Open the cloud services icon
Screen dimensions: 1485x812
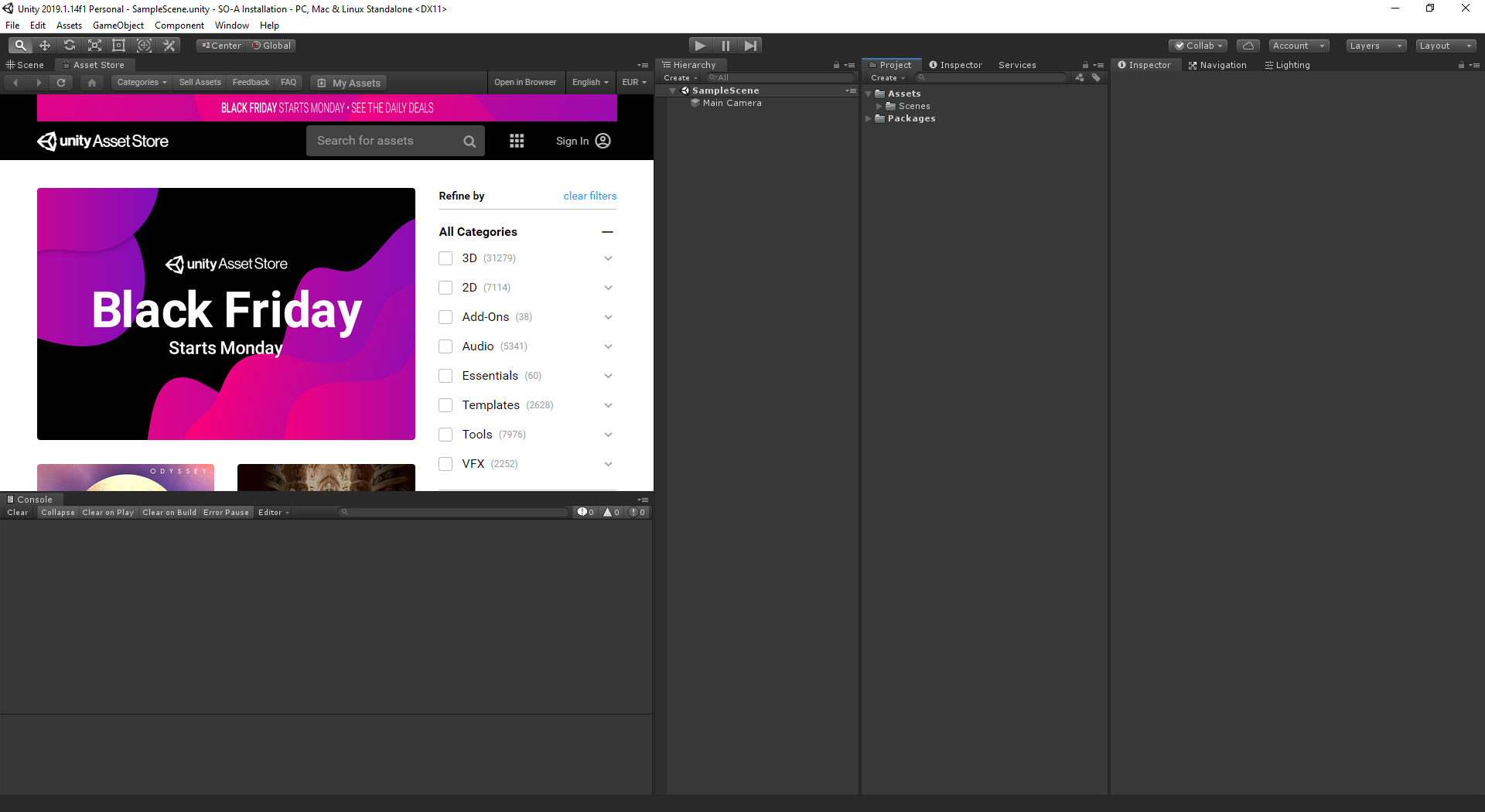click(1248, 46)
